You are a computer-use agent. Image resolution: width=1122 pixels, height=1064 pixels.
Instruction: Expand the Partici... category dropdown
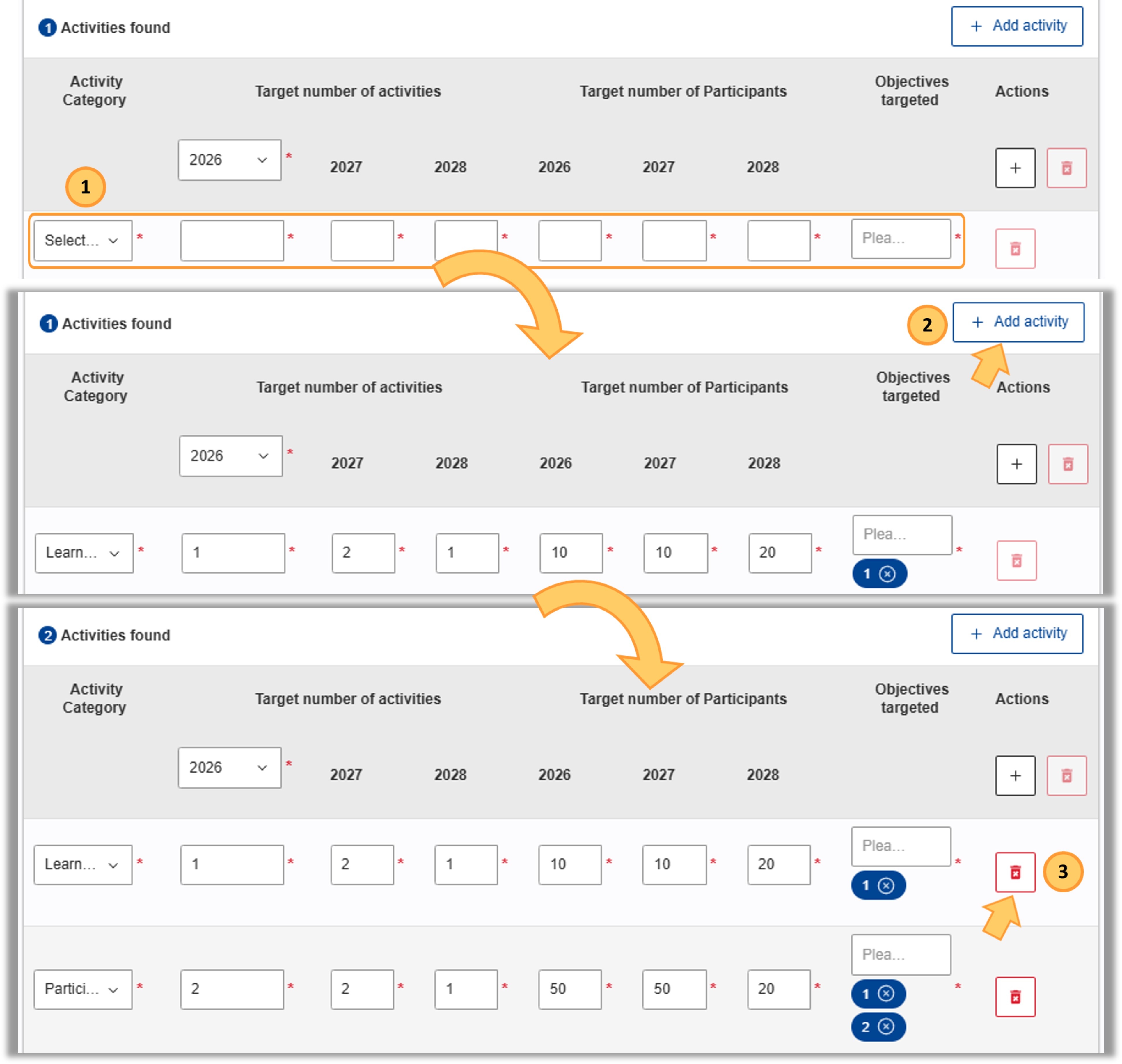pyautogui.click(x=83, y=989)
